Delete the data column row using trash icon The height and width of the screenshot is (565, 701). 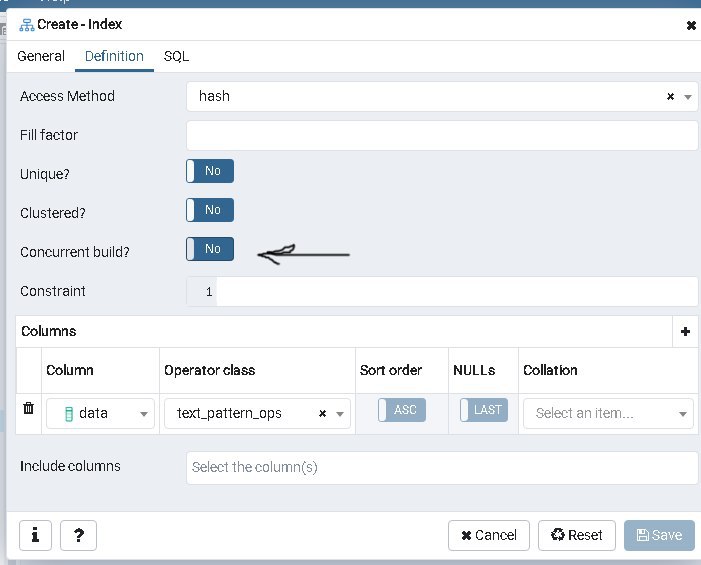click(28, 408)
